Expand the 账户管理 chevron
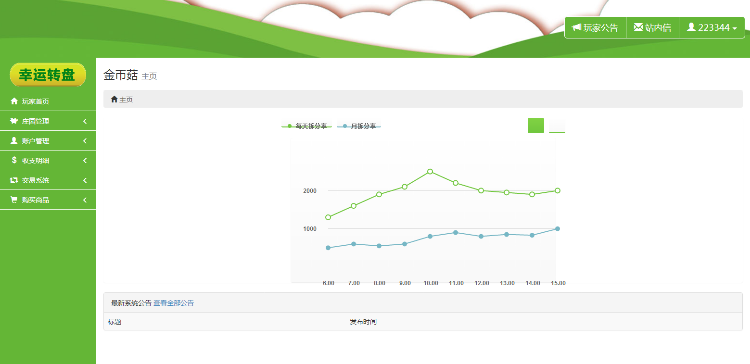750x364 pixels. pos(85,141)
